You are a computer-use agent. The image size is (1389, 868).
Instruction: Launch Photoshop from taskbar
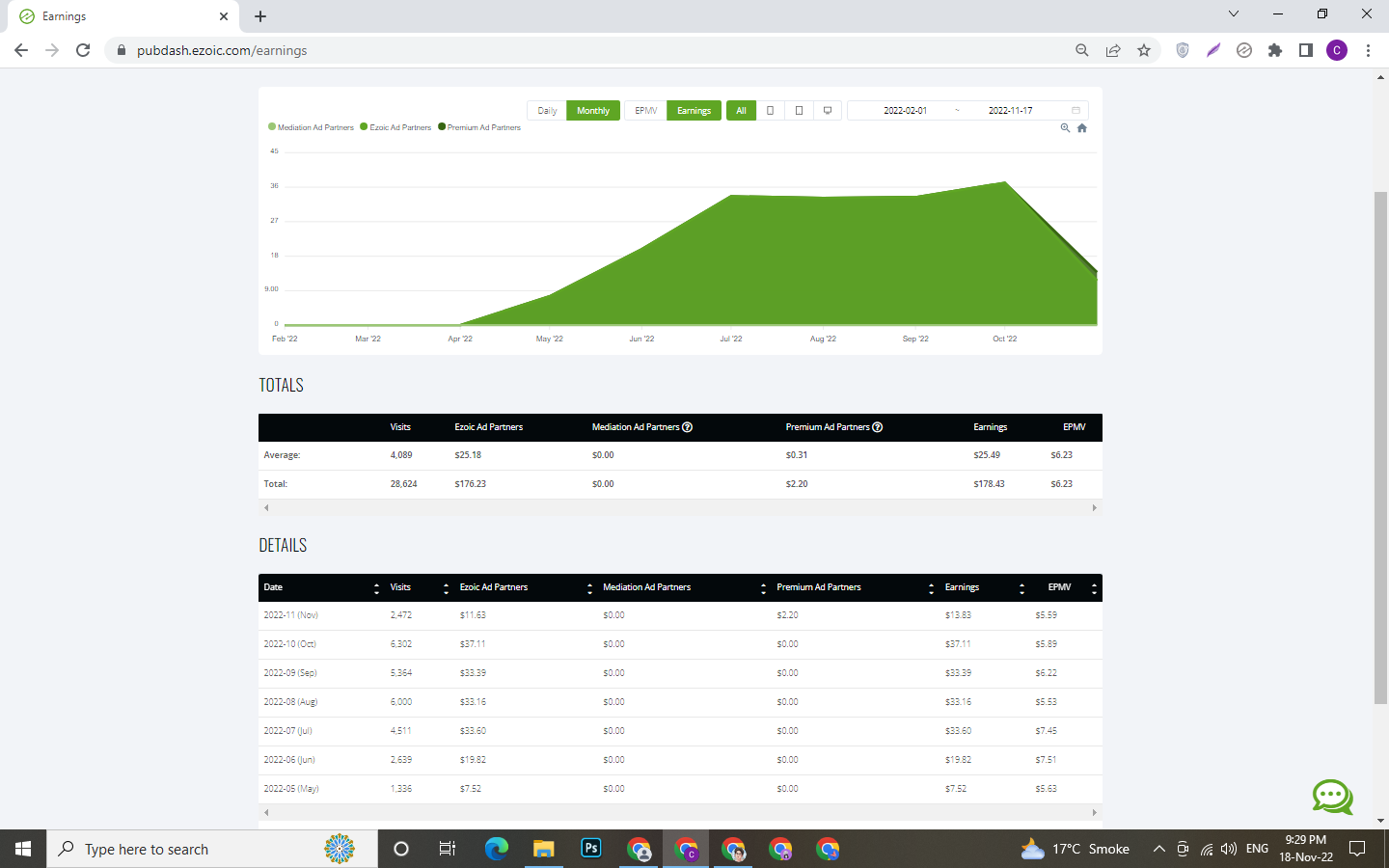pyautogui.click(x=591, y=849)
